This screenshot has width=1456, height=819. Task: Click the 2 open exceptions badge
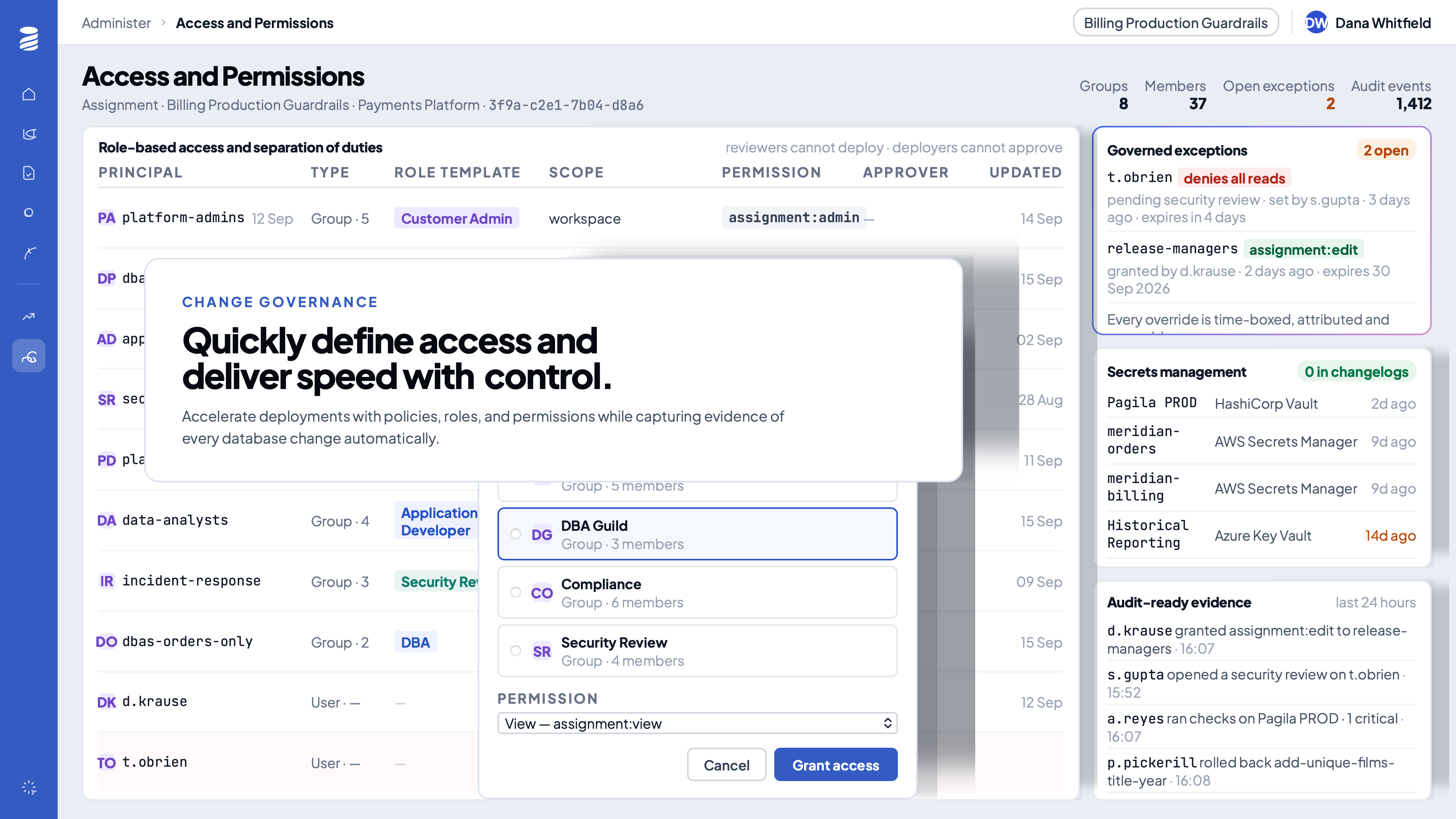[1385, 151]
